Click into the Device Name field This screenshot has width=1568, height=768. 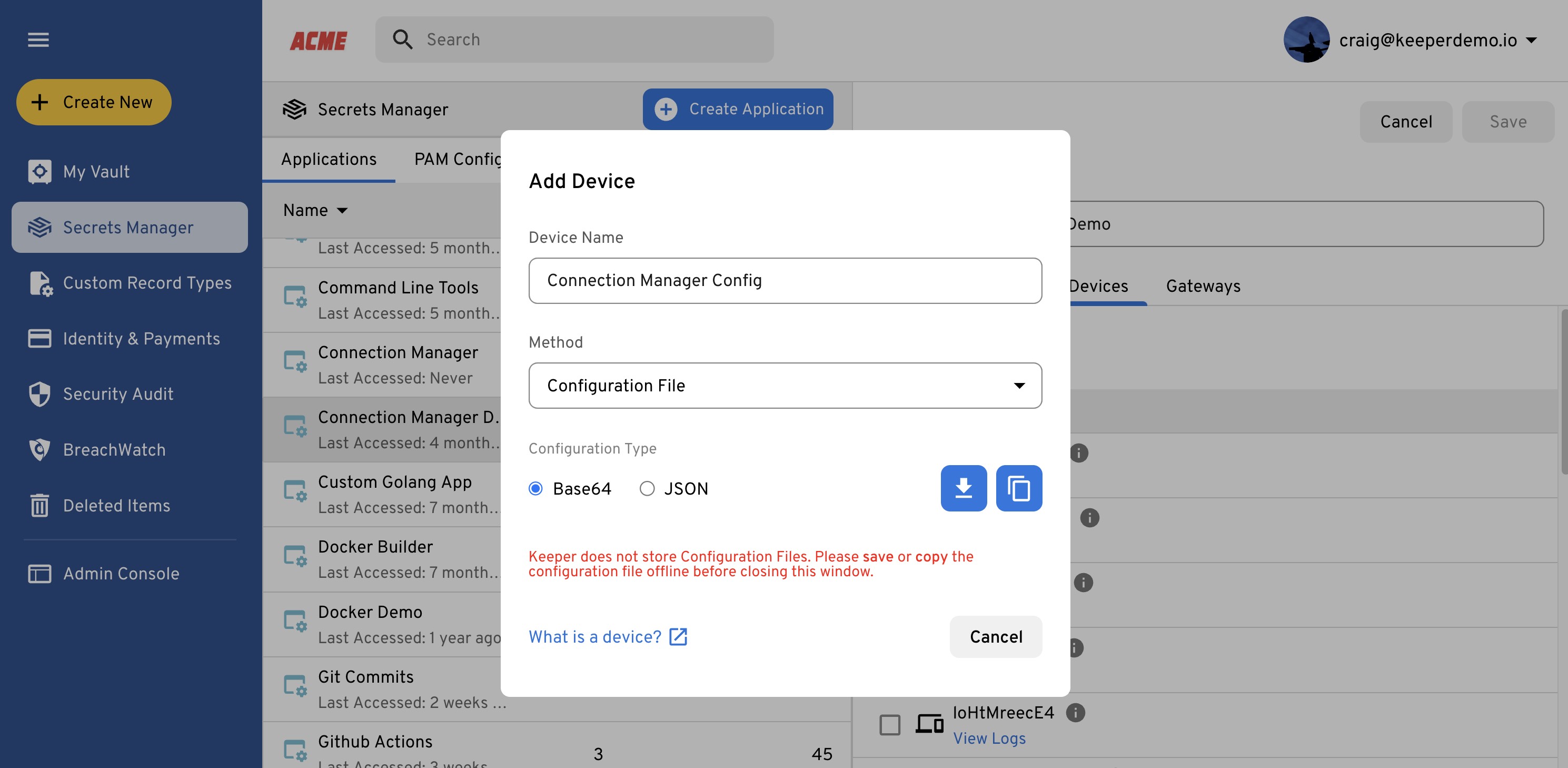785,281
